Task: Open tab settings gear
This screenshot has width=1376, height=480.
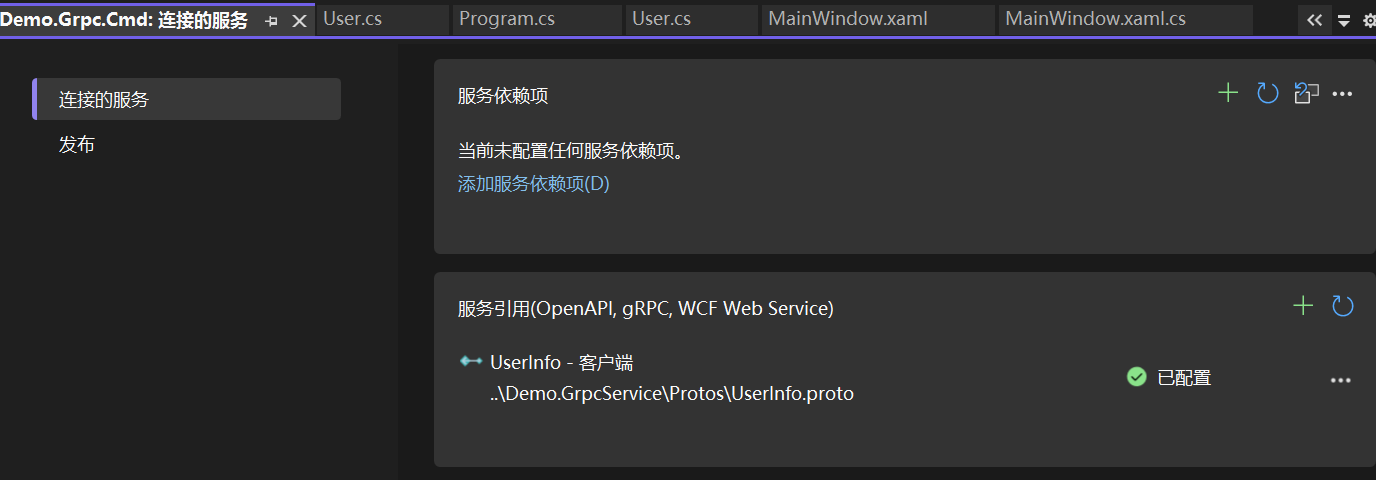Action: click(x=1369, y=20)
